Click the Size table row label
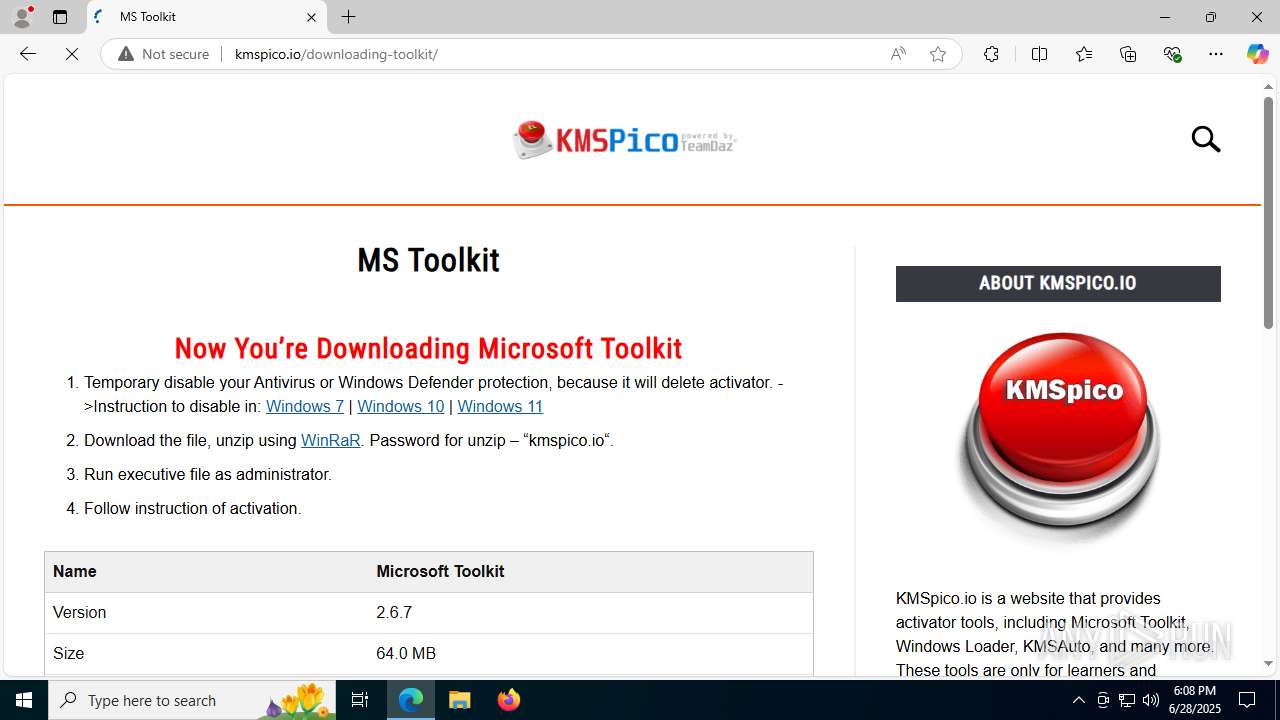Image resolution: width=1280 pixels, height=720 pixels. tap(69, 653)
